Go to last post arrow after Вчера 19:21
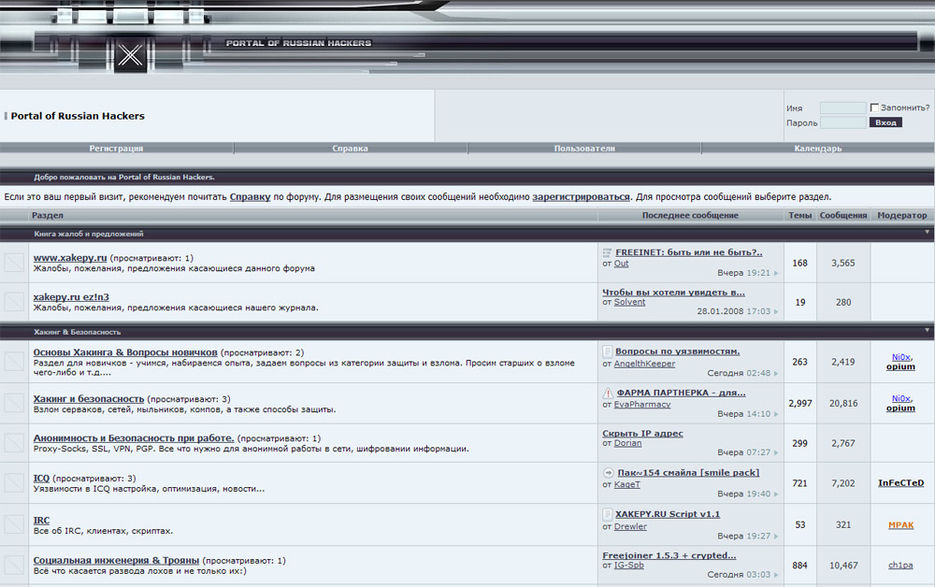The image size is (935, 587). tap(776, 273)
